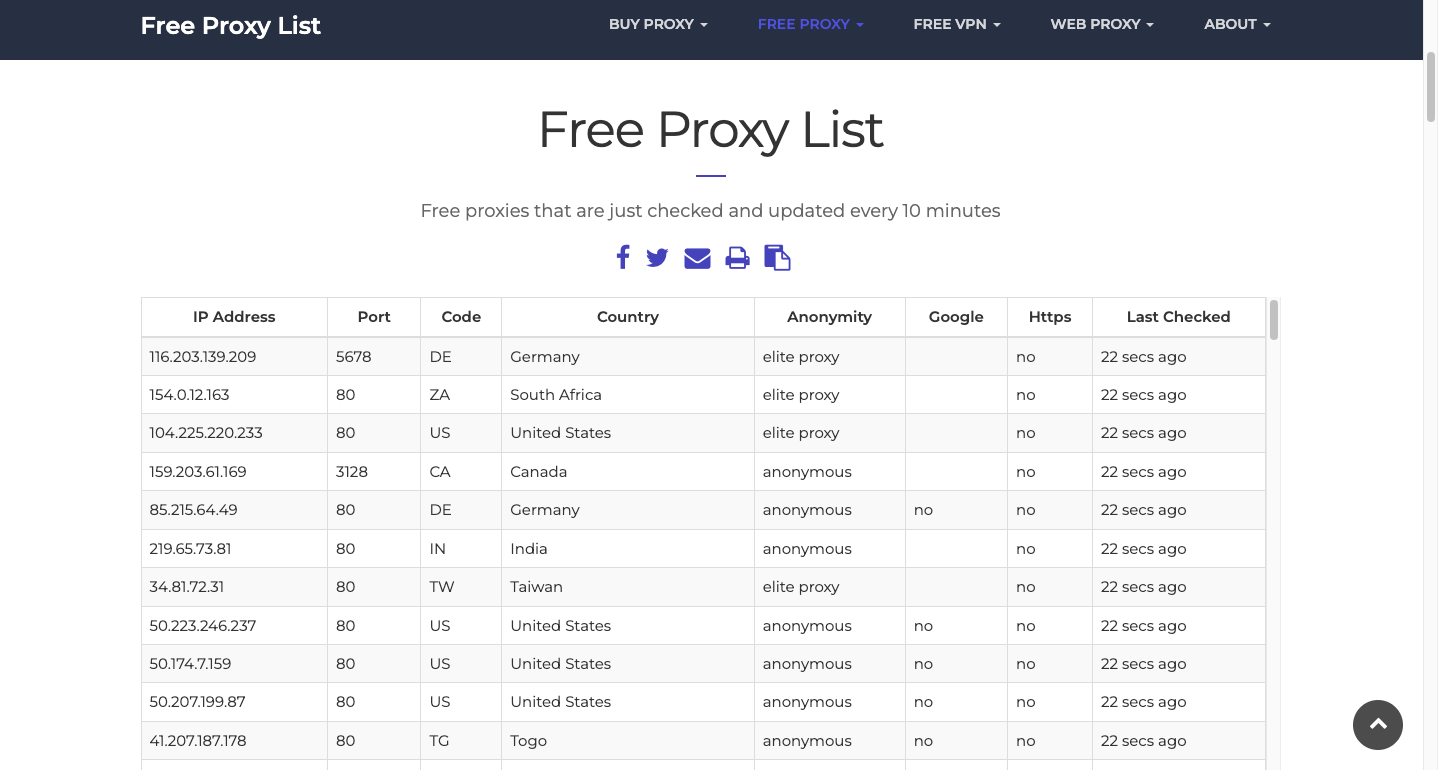Send the list by email envelope icon
Viewport: 1438px width, 770px height.
click(697, 258)
